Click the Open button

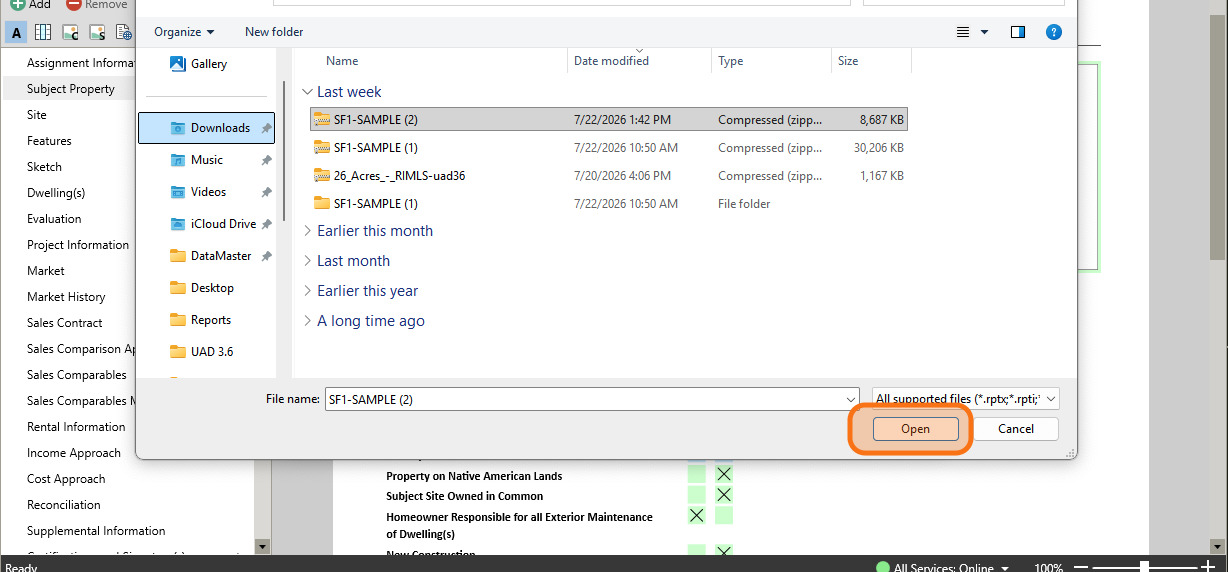click(x=915, y=429)
